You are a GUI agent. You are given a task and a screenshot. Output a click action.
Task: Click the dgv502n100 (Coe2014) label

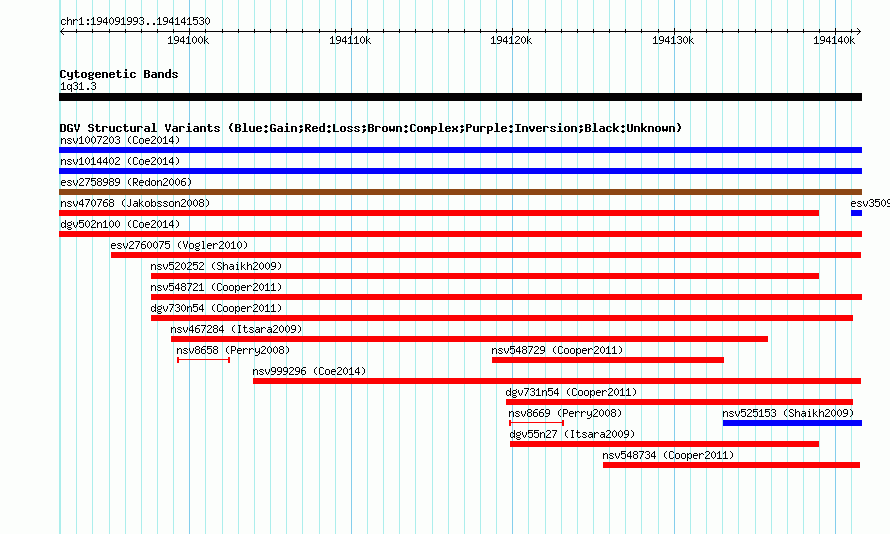(x=120, y=224)
